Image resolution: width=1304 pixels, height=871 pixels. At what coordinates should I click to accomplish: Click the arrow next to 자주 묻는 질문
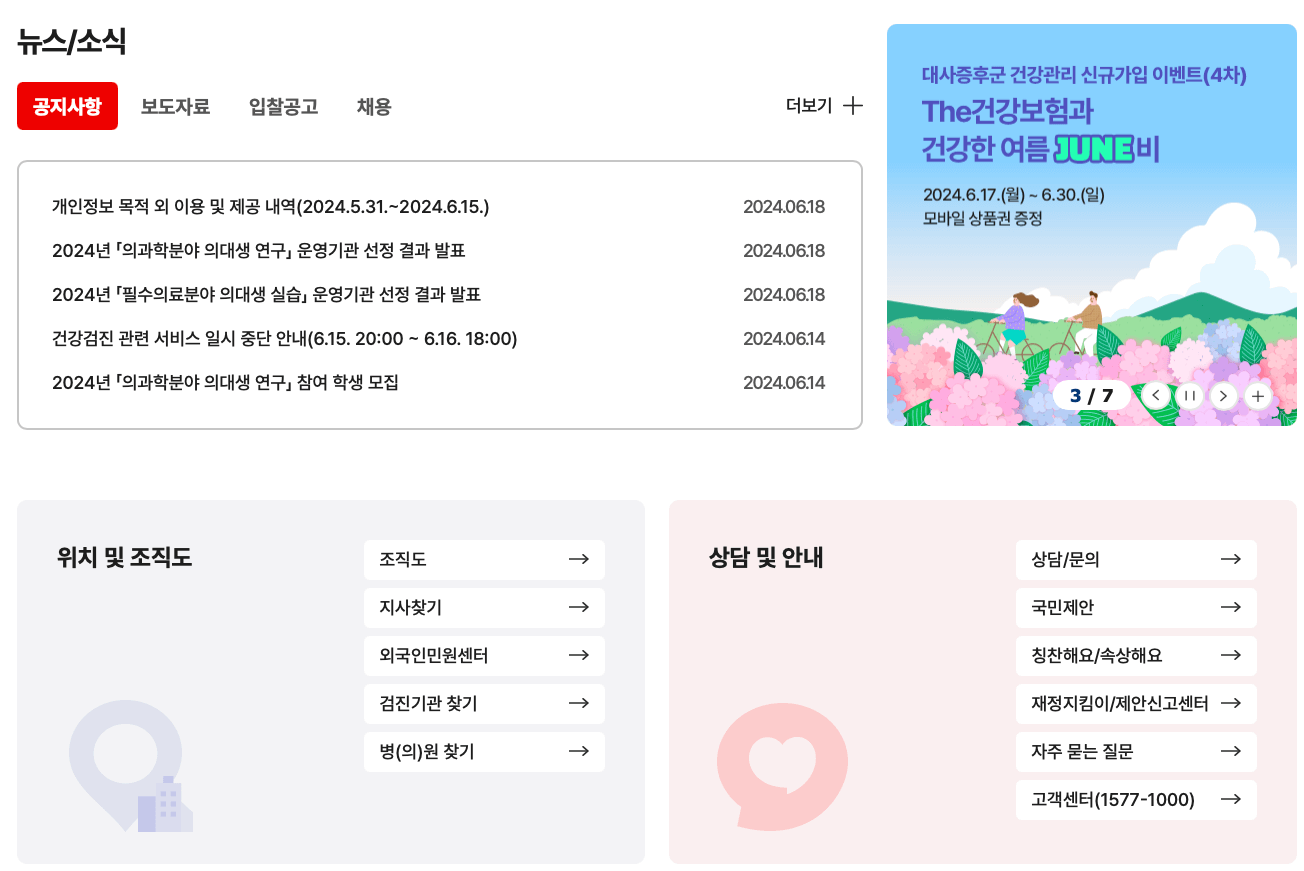pos(1232,752)
